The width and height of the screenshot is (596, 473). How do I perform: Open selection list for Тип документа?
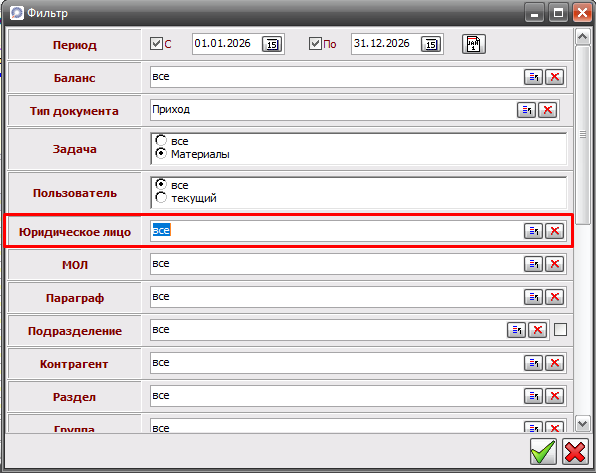click(x=526, y=110)
